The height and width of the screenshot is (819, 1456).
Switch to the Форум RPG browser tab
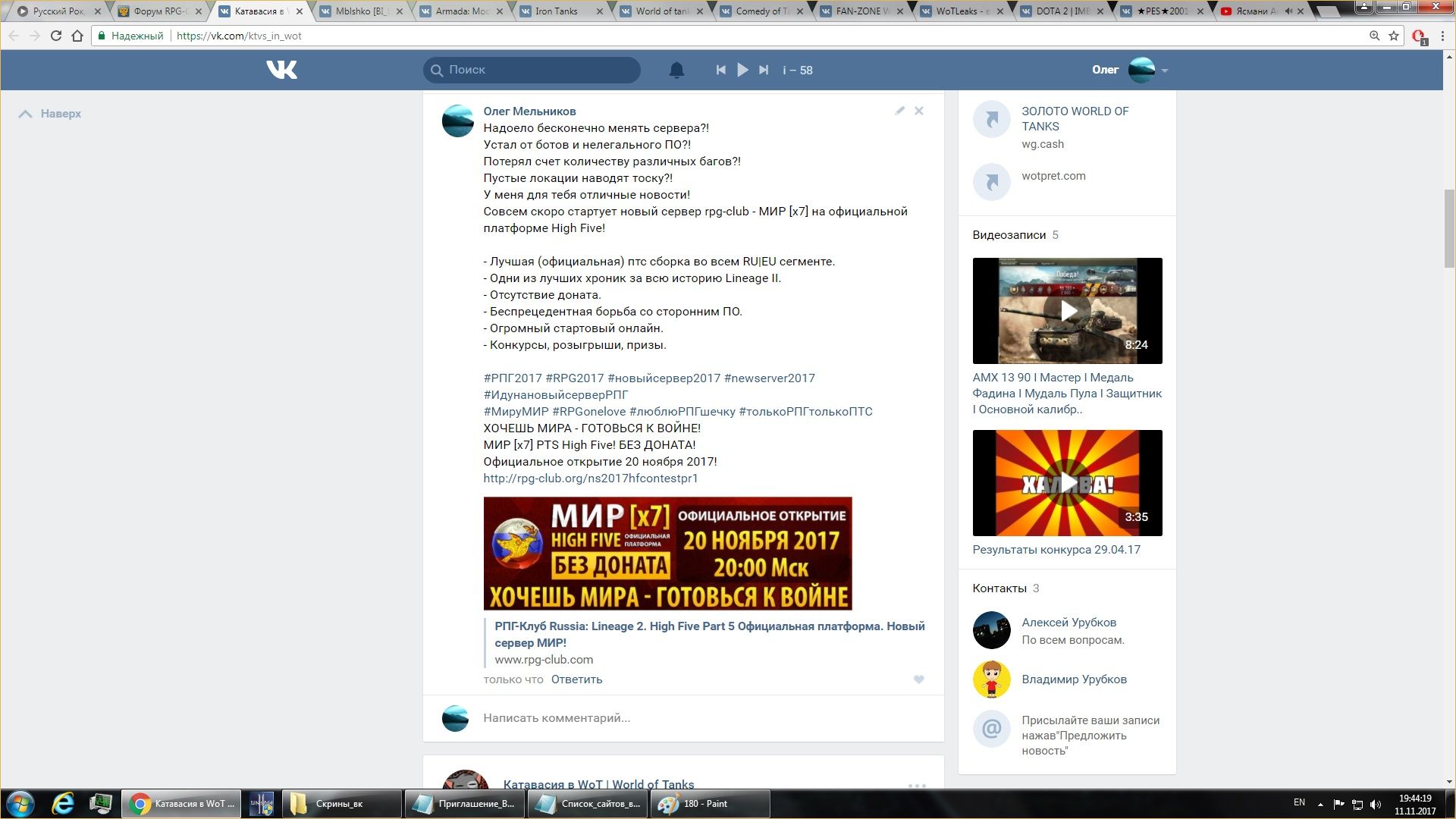161,11
